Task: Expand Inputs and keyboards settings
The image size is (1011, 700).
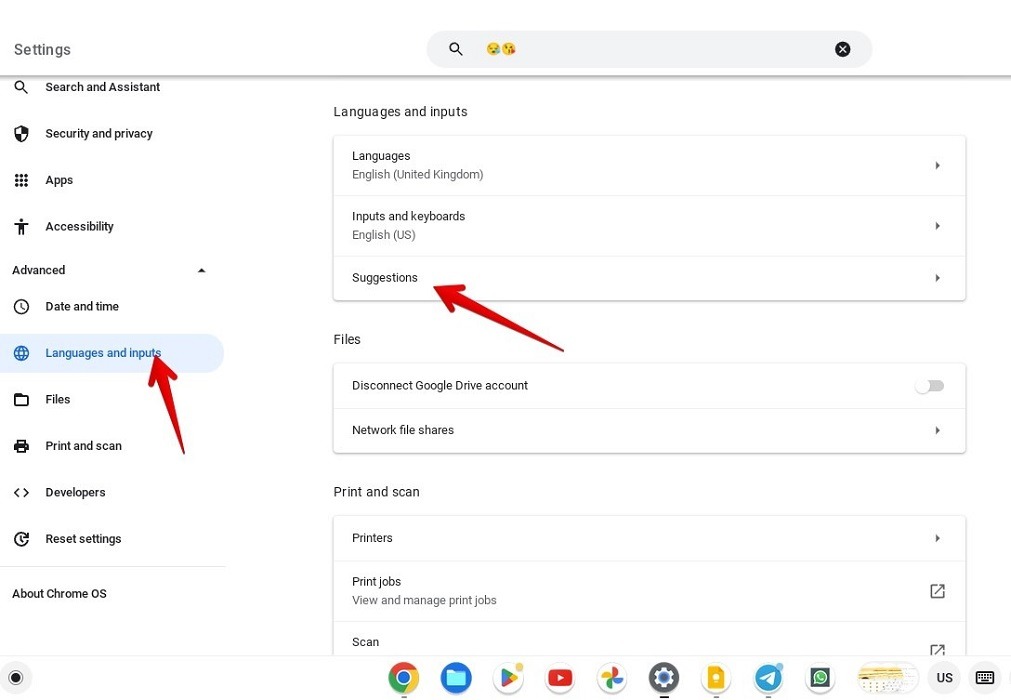Action: [649, 225]
